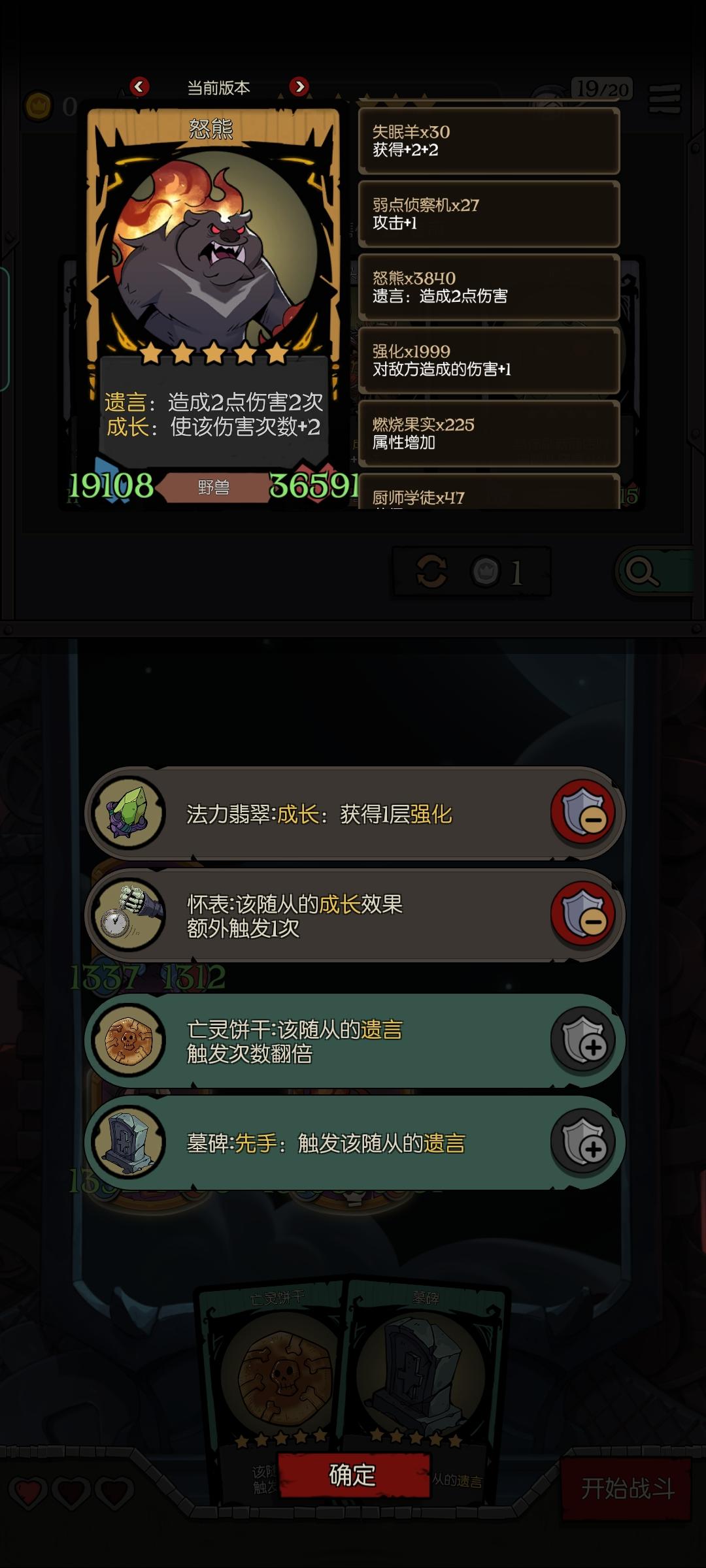This screenshot has width=706, height=1568.
Task: Select the 墓碑 tombstone icon
Action: coord(129,1142)
